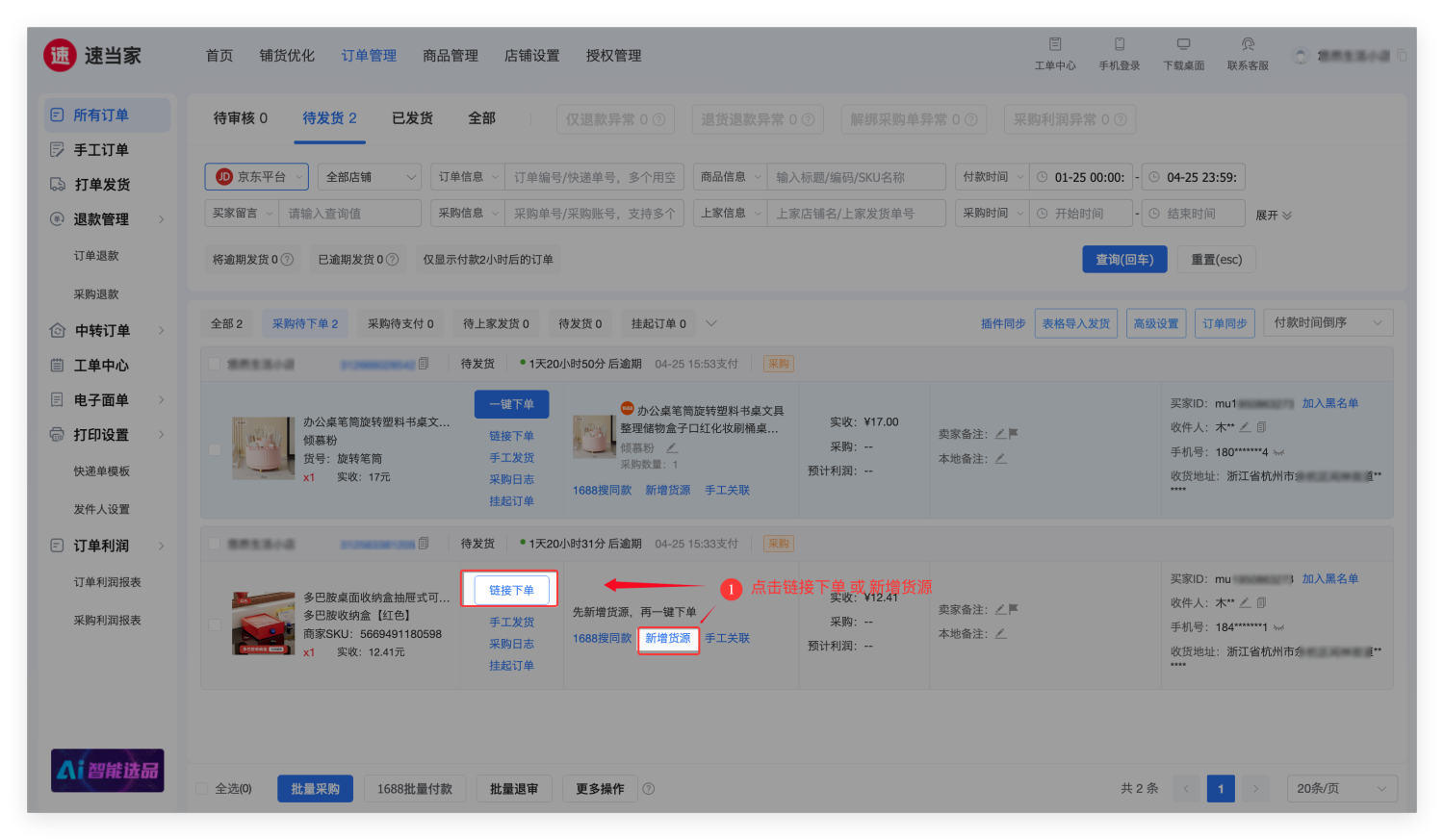The width and height of the screenshot is (1444, 840).
Task: Click the 订单编号 search input field
Action: click(595, 177)
